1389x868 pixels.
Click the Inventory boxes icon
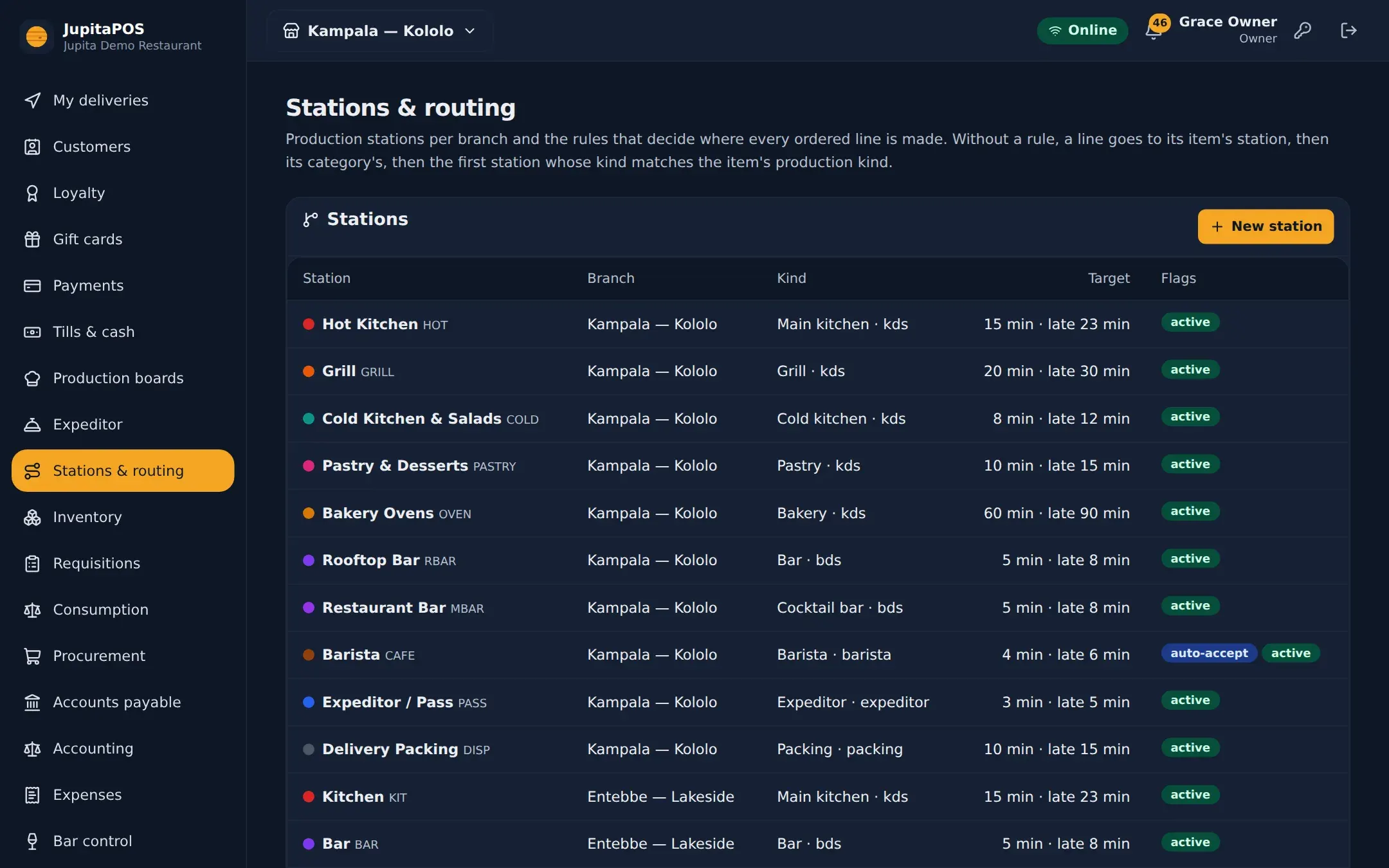pos(32,517)
